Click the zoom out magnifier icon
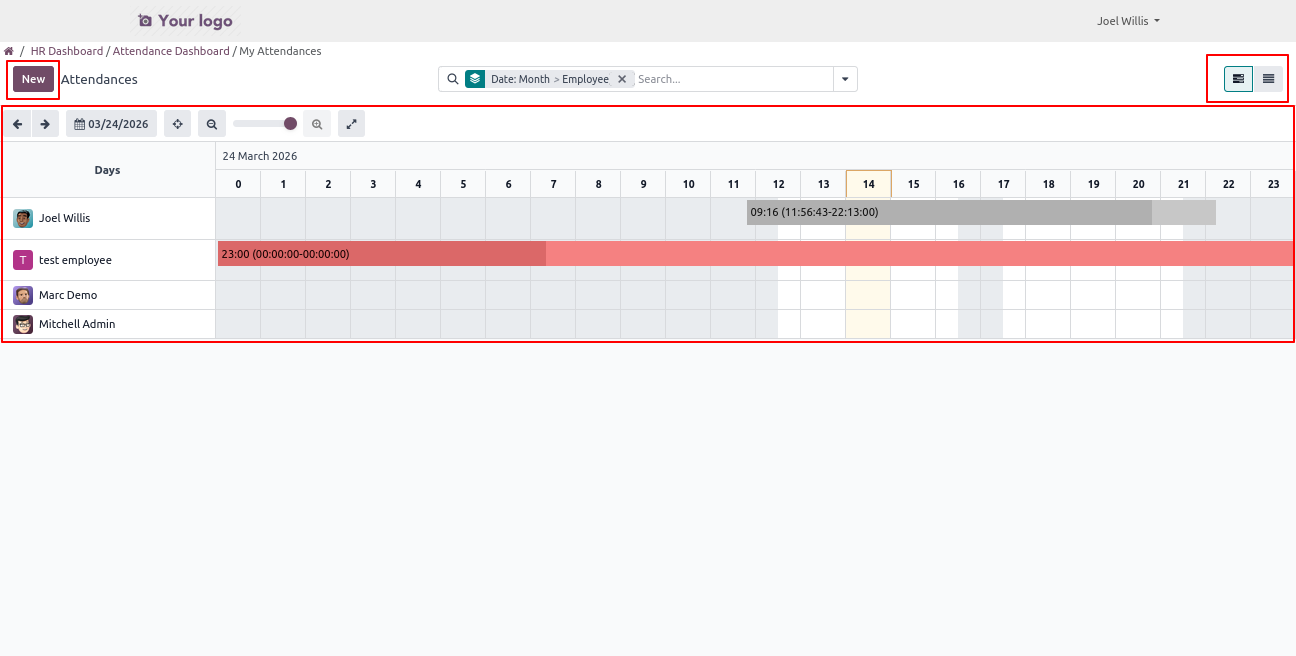 (x=211, y=124)
